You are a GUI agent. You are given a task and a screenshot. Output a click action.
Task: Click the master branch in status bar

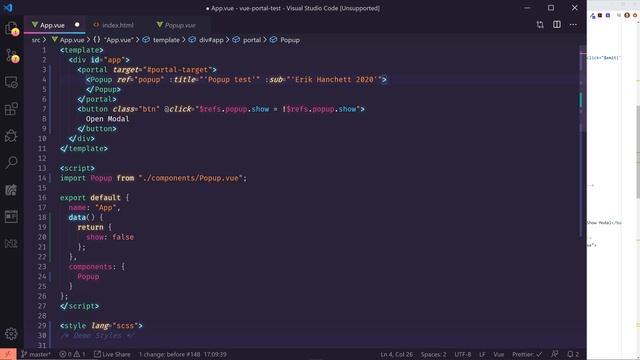pos(36,354)
